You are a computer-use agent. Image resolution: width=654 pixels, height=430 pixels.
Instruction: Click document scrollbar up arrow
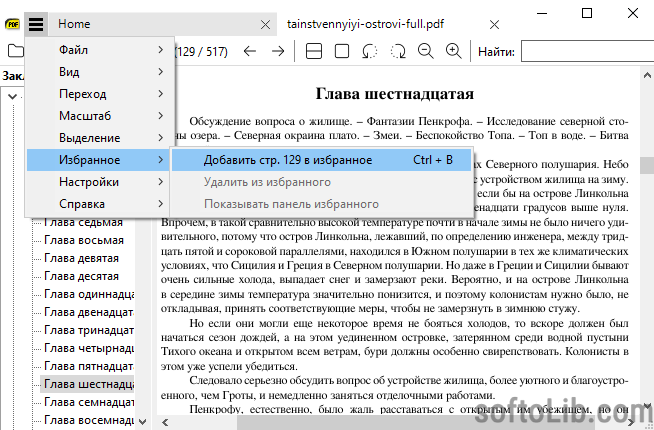click(x=647, y=75)
